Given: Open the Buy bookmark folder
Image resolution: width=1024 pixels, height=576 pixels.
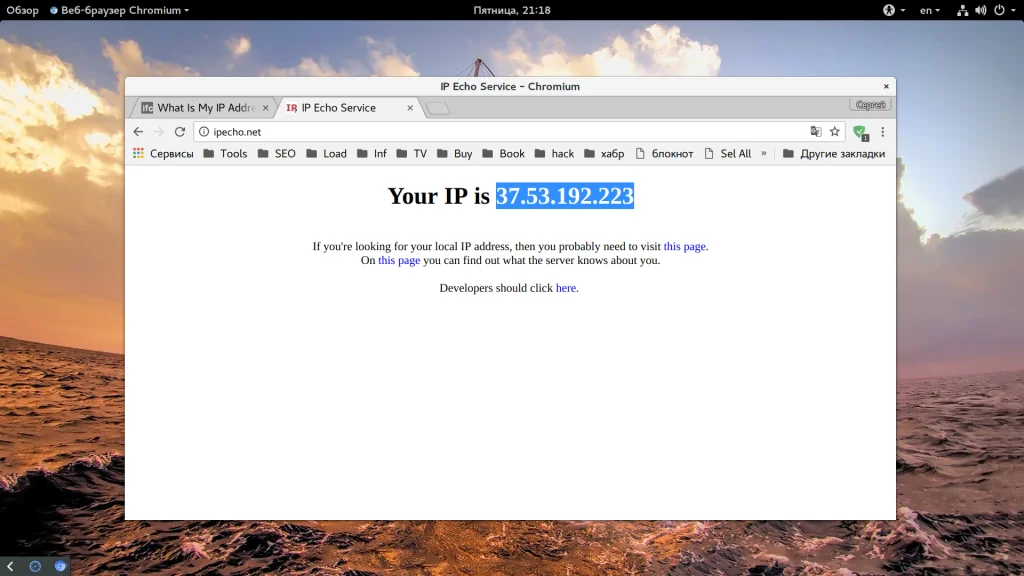Looking at the screenshot, I should coord(455,153).
